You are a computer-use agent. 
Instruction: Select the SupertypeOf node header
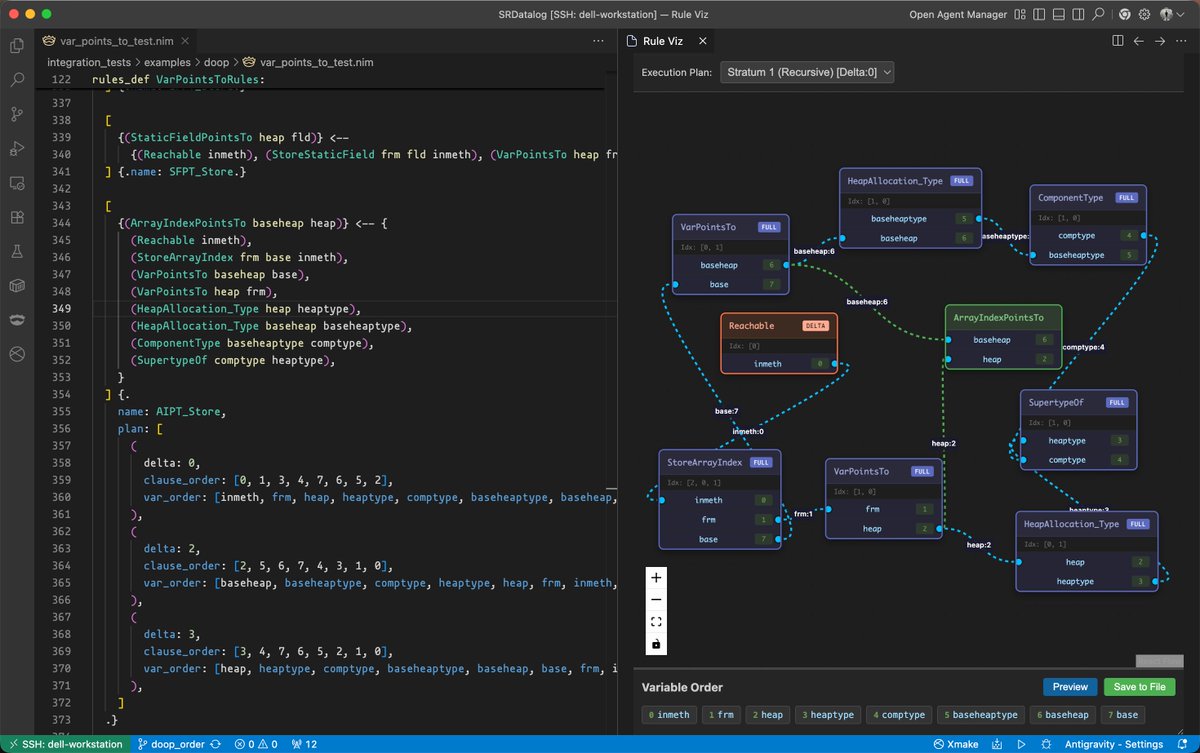pyautogui.click(x=1078, y=402)
